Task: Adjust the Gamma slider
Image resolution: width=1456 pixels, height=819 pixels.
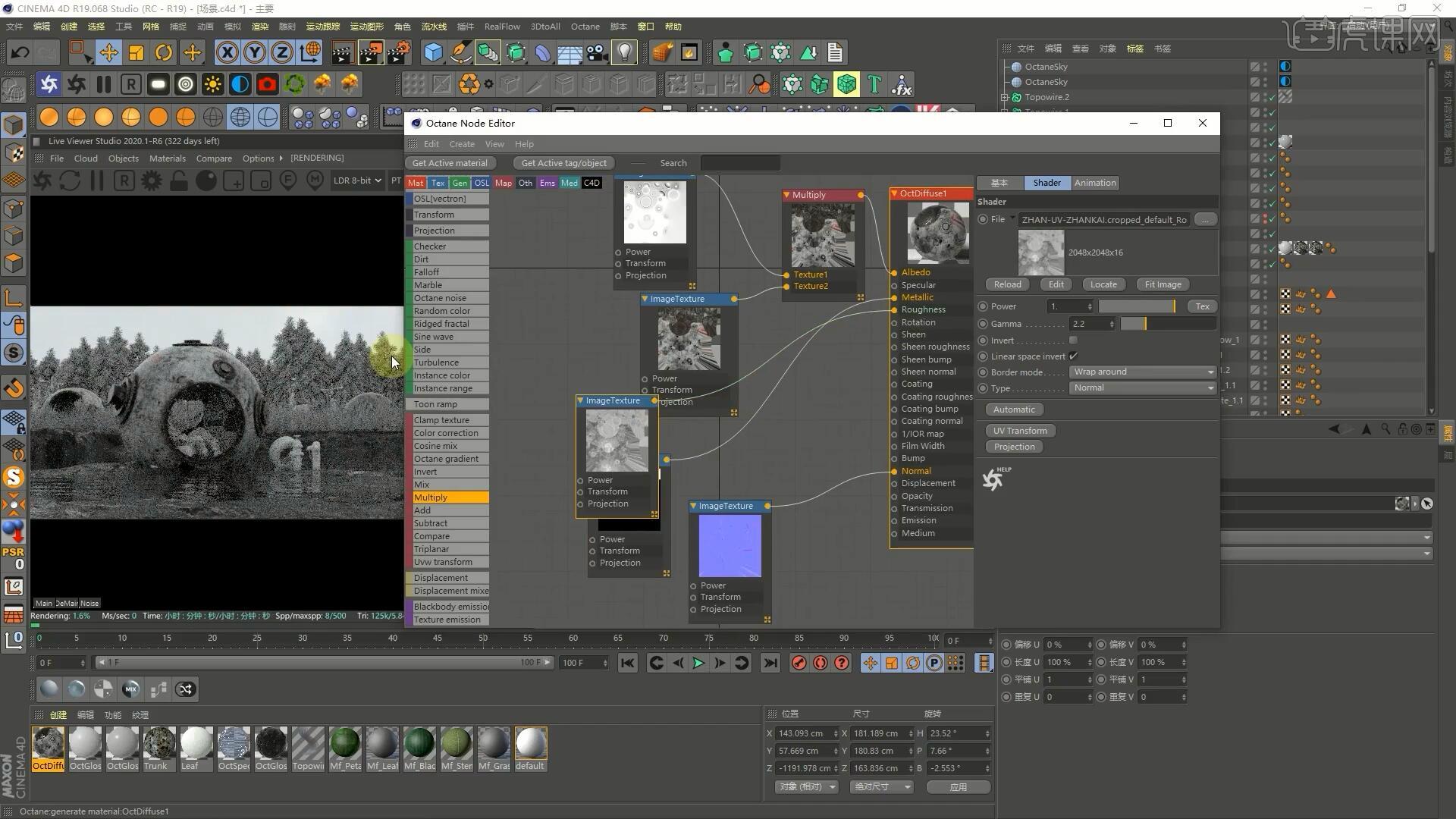Action: [x=1168, y=324]
